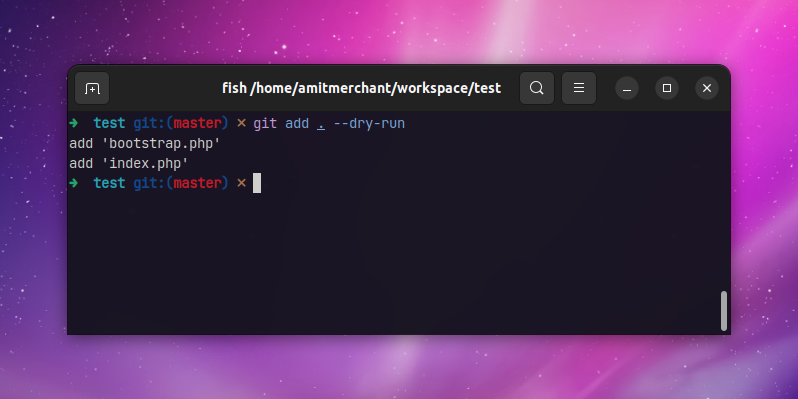This screenshot has width=798, height=399.
Task: Open the hamburger menu
Action: pos(579,88)
